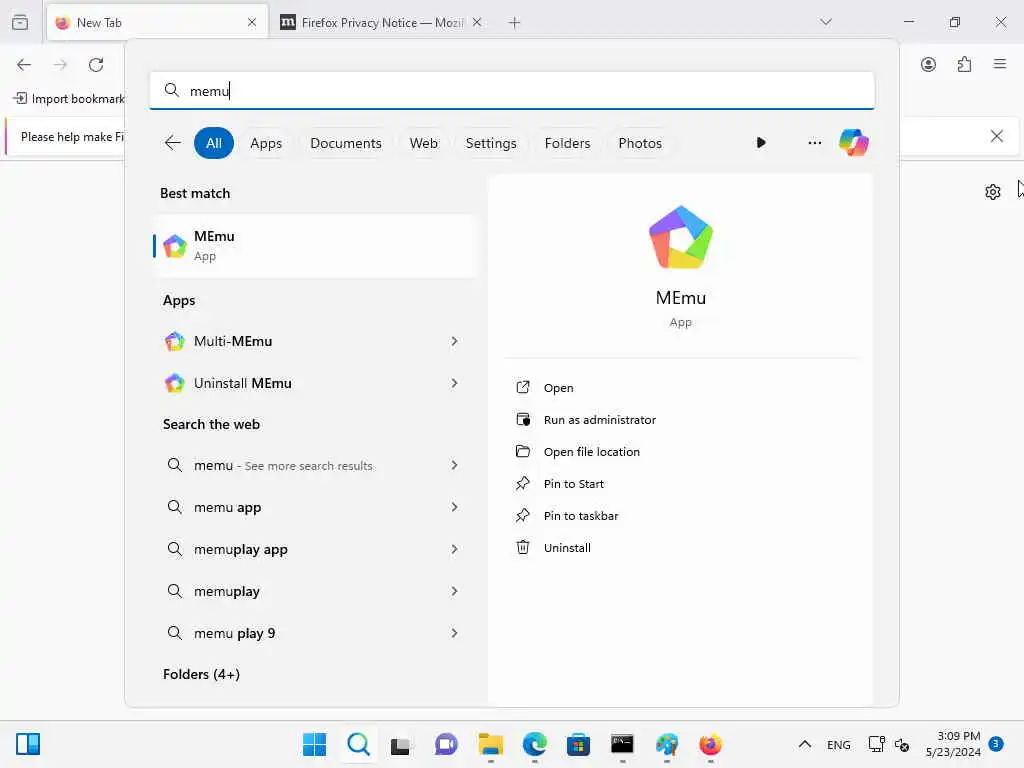Open the three-dot more options menu
Viewport: 1024px width, 768px height.
(814, 142)
